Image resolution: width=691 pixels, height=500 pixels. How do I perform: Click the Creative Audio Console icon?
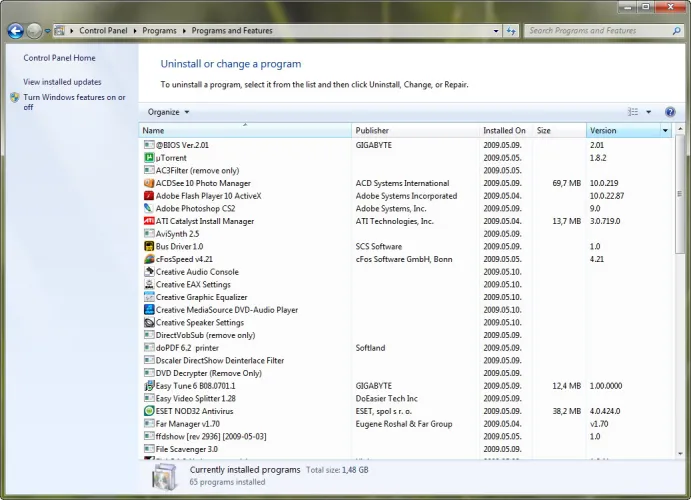coord(149,271)
